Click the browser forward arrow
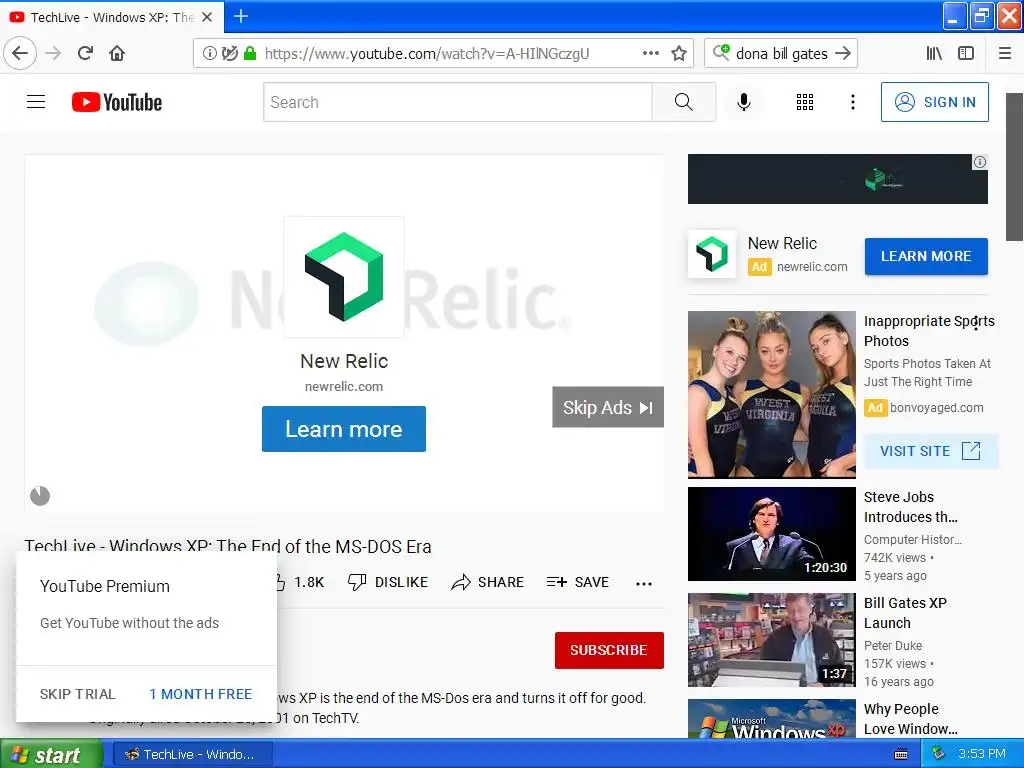 coord(53,53)
